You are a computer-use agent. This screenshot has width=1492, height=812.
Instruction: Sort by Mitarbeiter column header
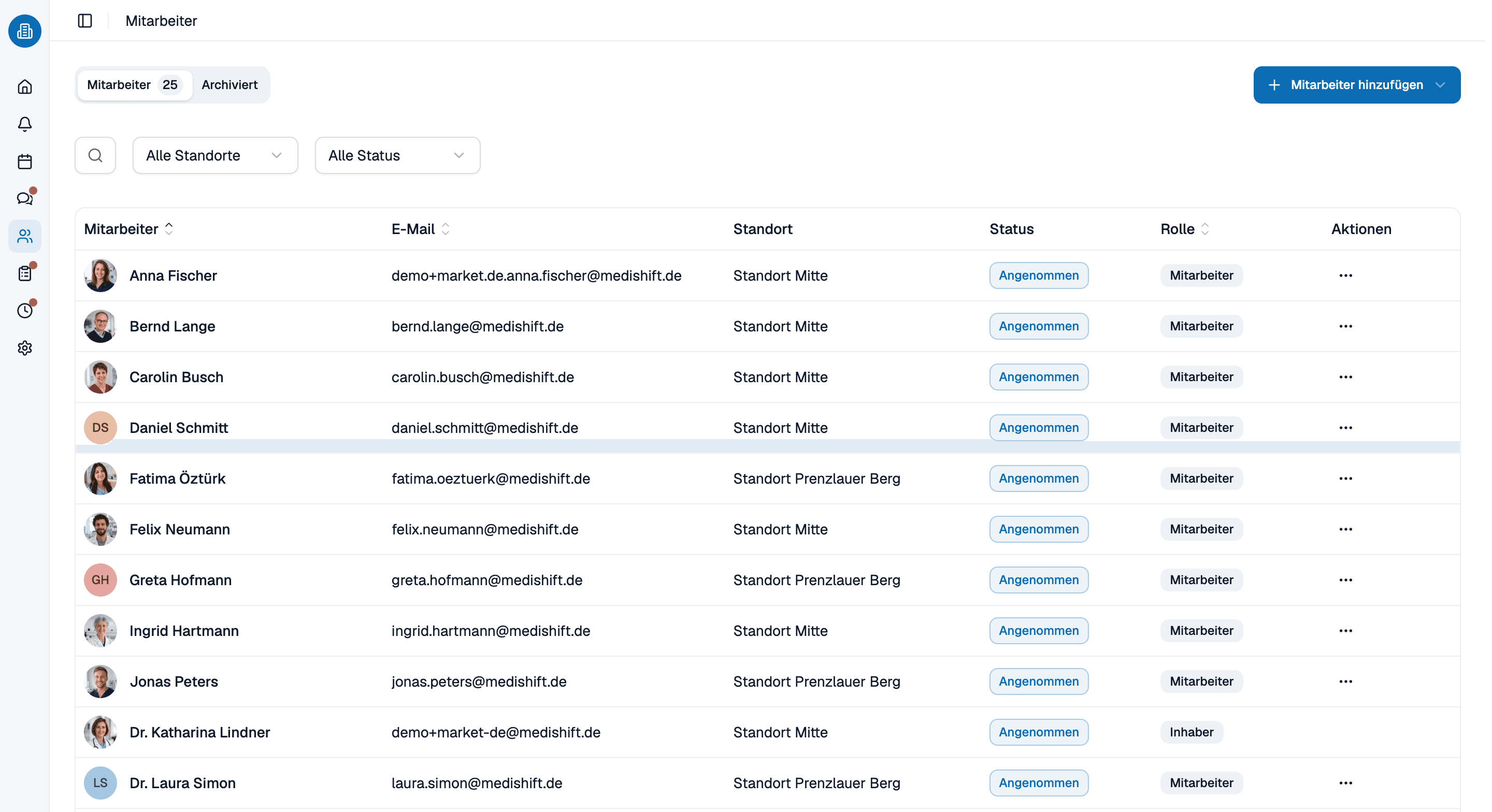(128, 229)
